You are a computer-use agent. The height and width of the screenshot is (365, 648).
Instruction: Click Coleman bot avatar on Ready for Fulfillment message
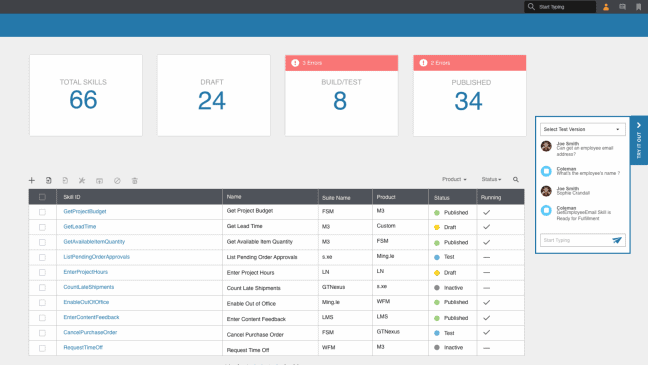point(546,210)
